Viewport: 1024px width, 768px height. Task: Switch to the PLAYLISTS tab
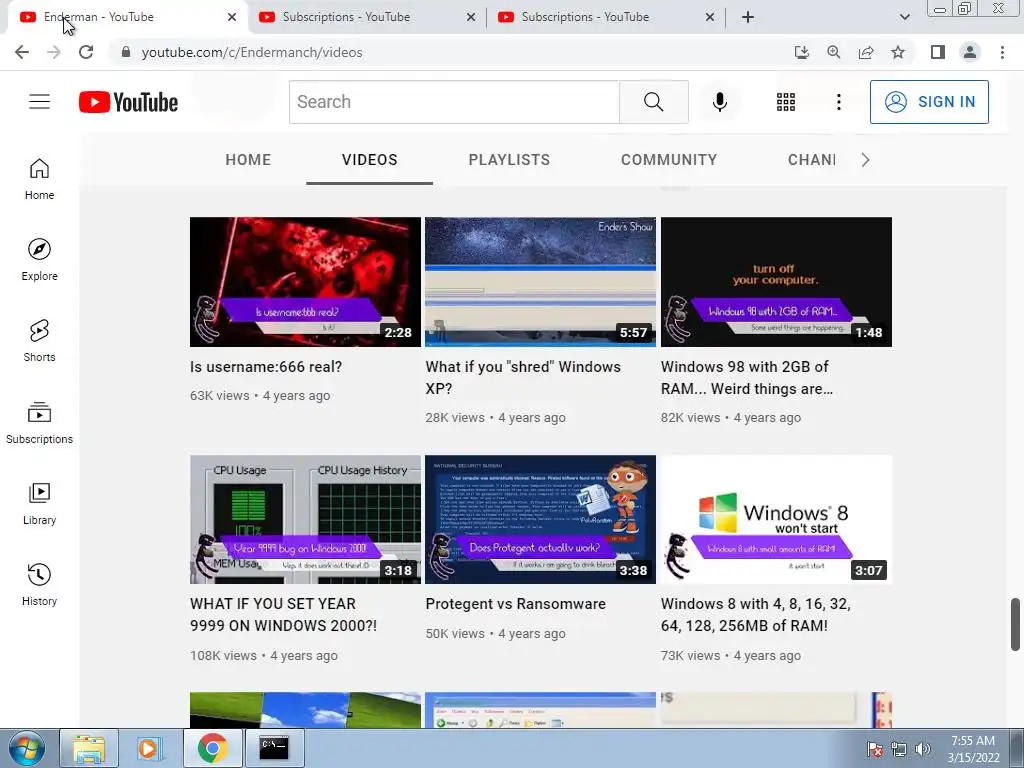coord(509,160)
